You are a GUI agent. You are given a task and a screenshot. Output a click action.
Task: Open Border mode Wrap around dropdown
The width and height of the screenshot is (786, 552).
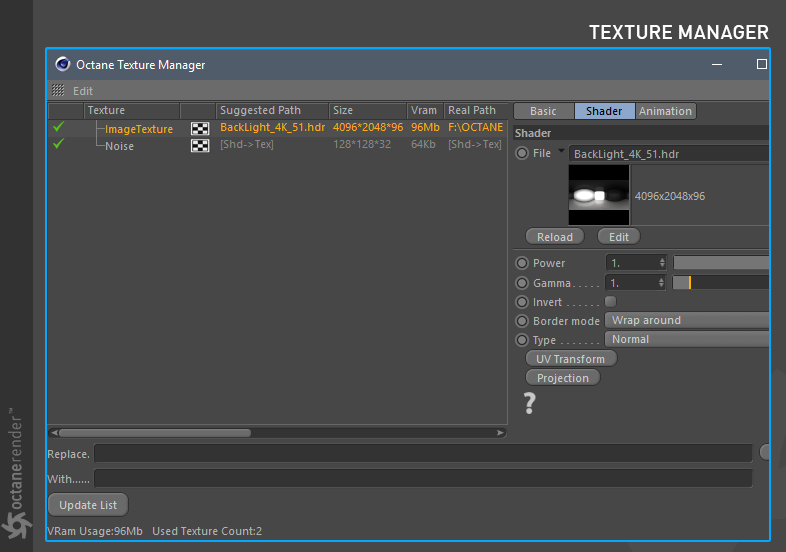point(687,320)
